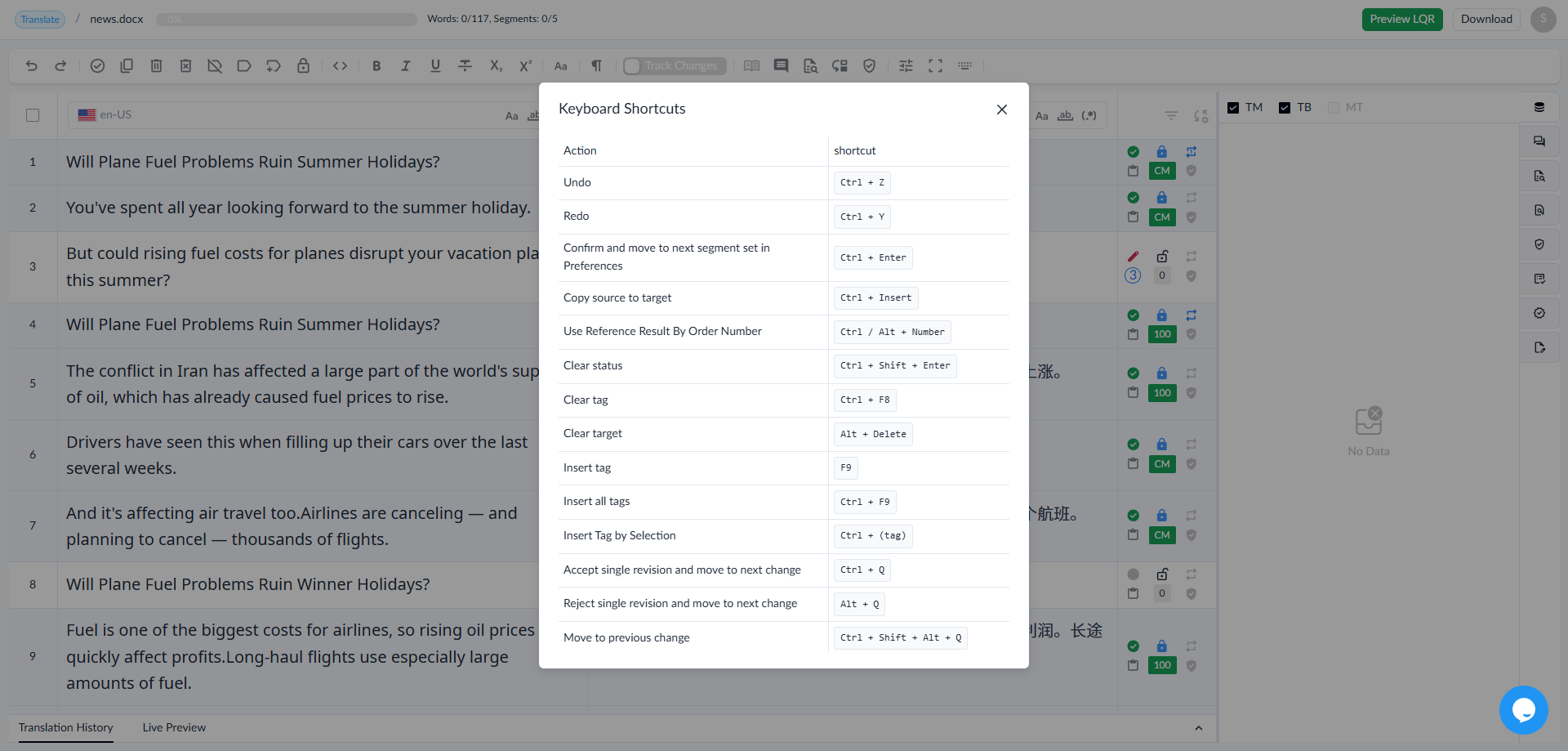Close the Keyboard Shortcuts dialog

(x=1002, y=110)
